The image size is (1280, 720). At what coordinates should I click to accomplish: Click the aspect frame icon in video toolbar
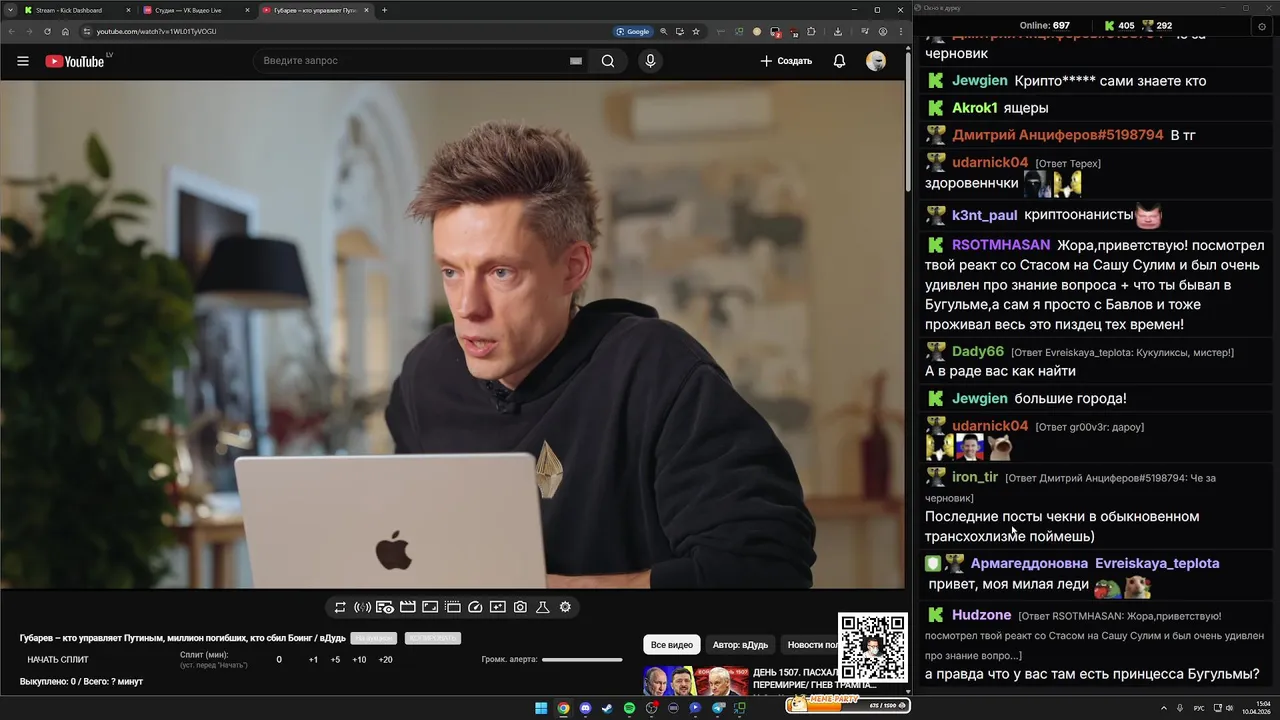coord(430,607)
